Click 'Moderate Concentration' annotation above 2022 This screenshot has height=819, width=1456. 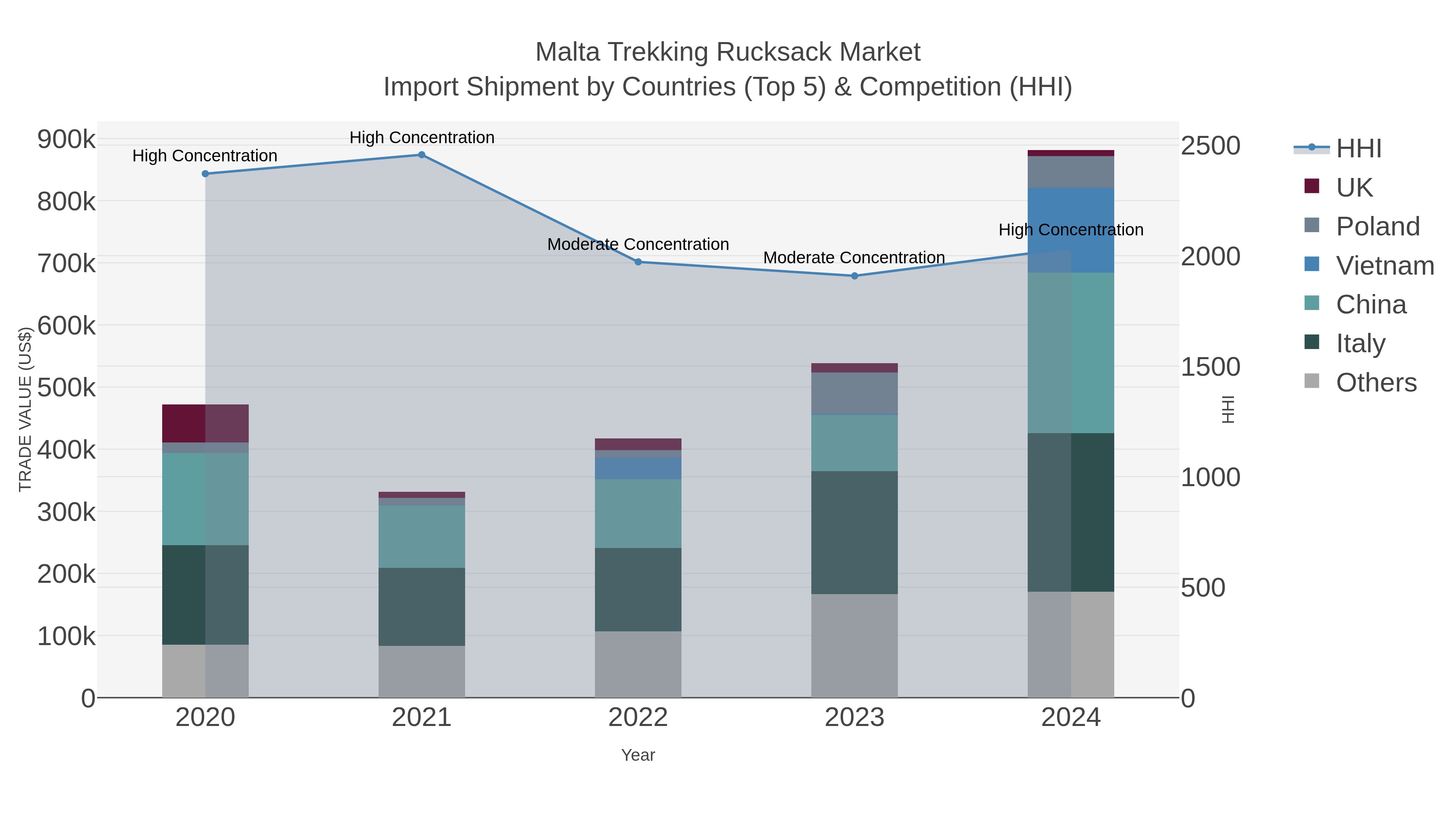(x=638, y=244)
